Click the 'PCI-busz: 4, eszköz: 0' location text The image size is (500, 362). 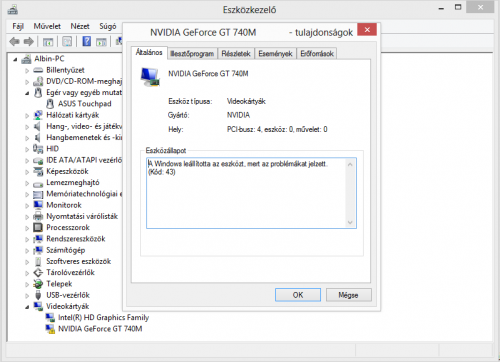pyautogui.click(x=277, y=129)
